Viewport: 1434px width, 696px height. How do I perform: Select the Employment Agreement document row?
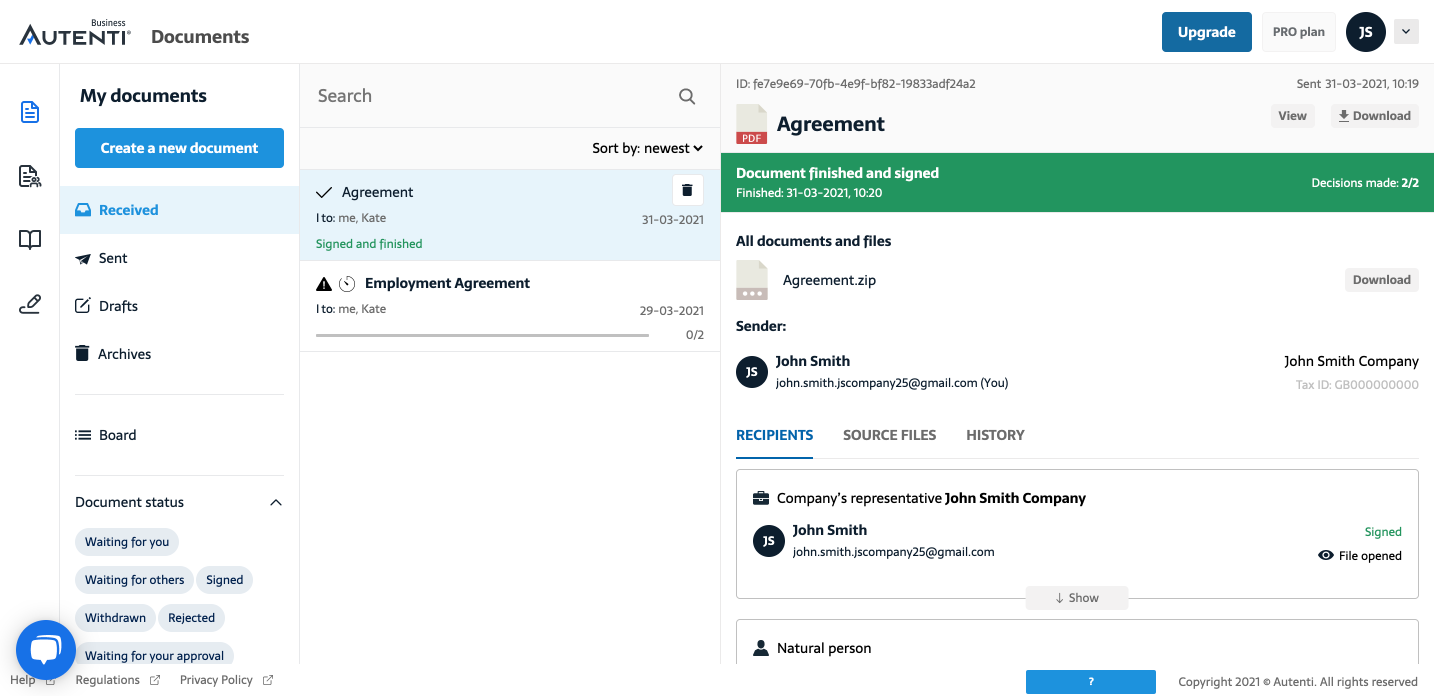click(x=510, y=306)
